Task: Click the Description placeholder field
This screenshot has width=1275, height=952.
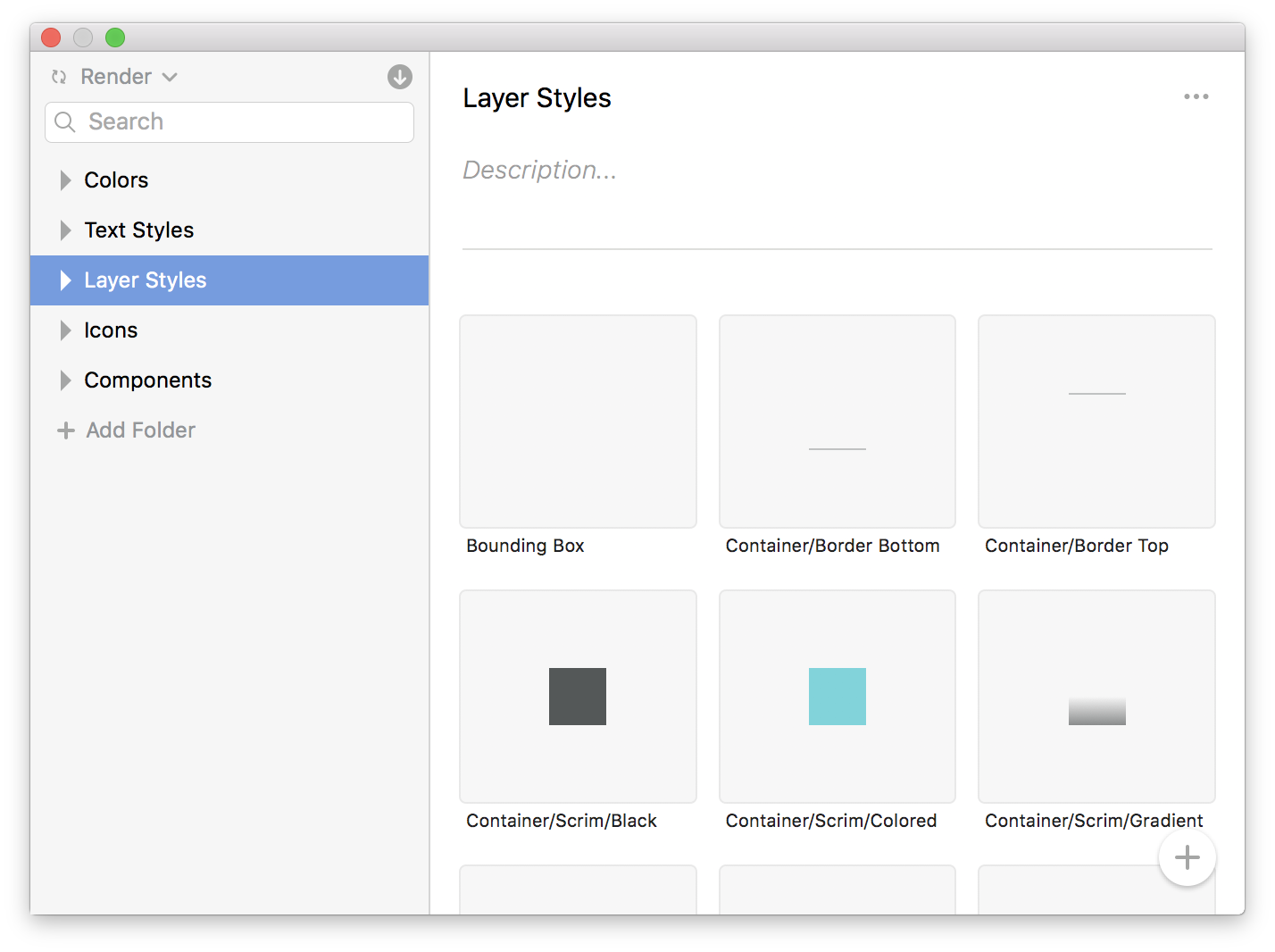Action: [x=540, y=170]
